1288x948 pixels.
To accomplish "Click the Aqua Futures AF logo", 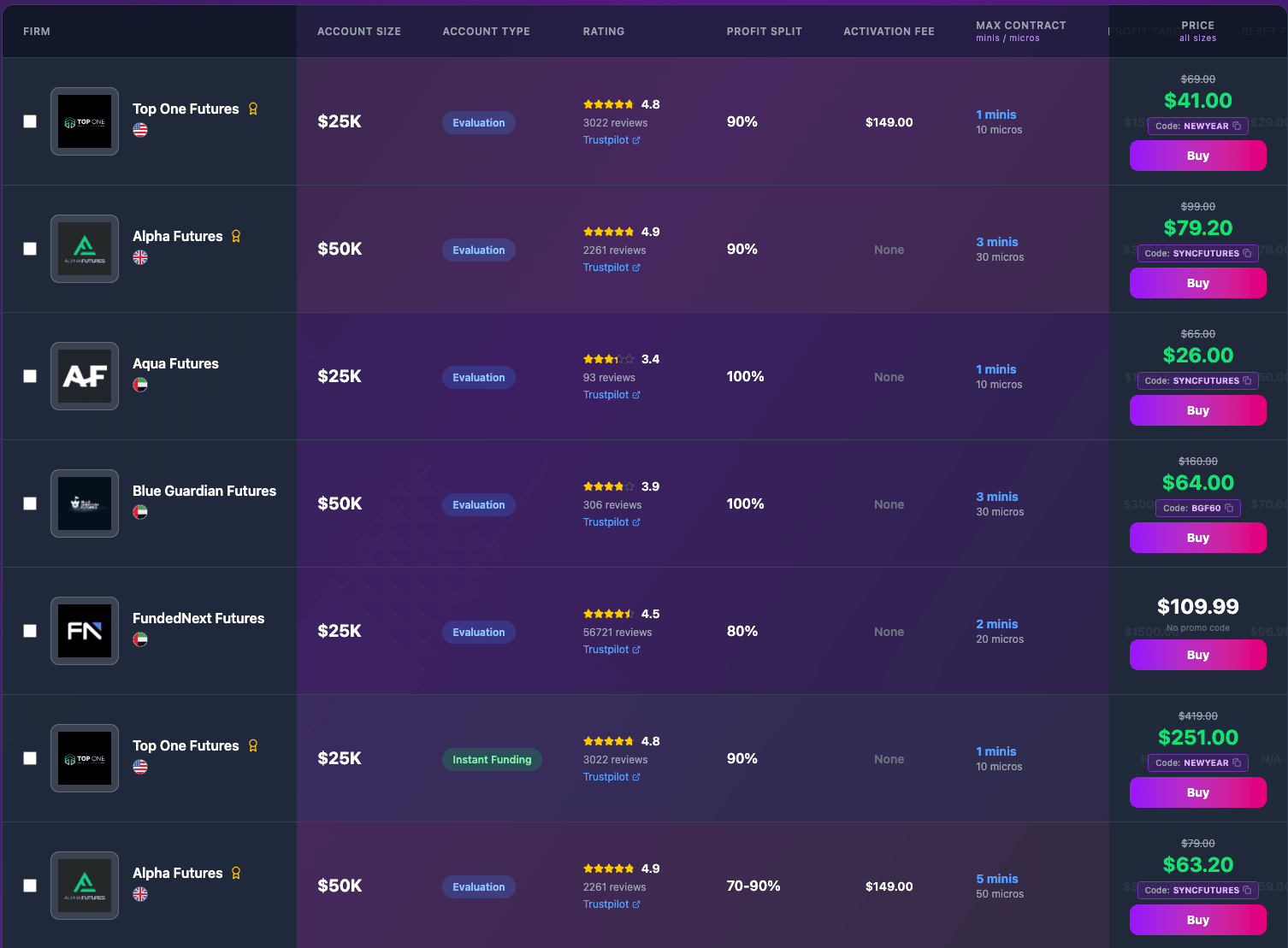I will pyautogui.click(x=84, y=376).
